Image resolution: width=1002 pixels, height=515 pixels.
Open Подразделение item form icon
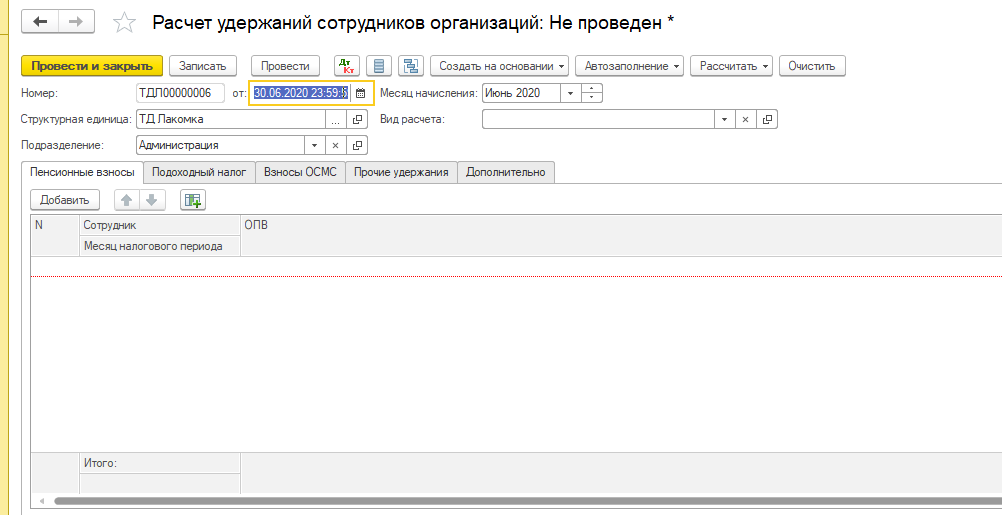pyautogui.click(x=357, y=146)
